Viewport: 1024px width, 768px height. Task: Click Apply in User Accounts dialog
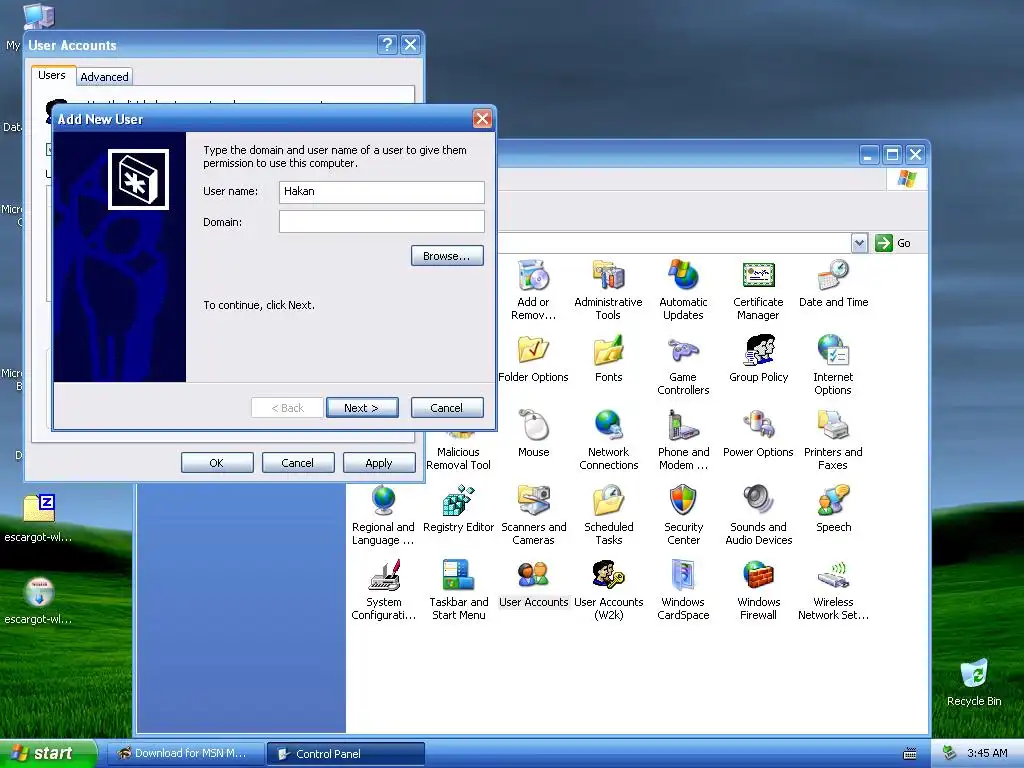379,462
